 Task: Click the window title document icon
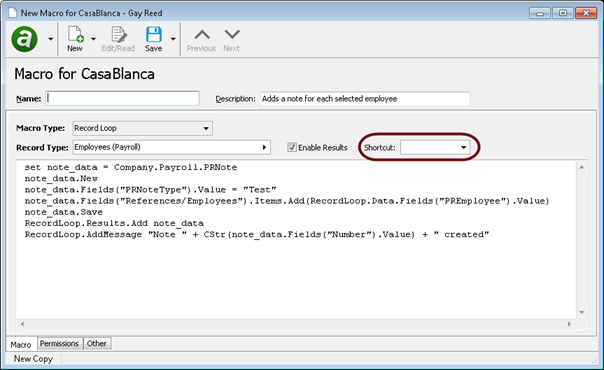13,13
